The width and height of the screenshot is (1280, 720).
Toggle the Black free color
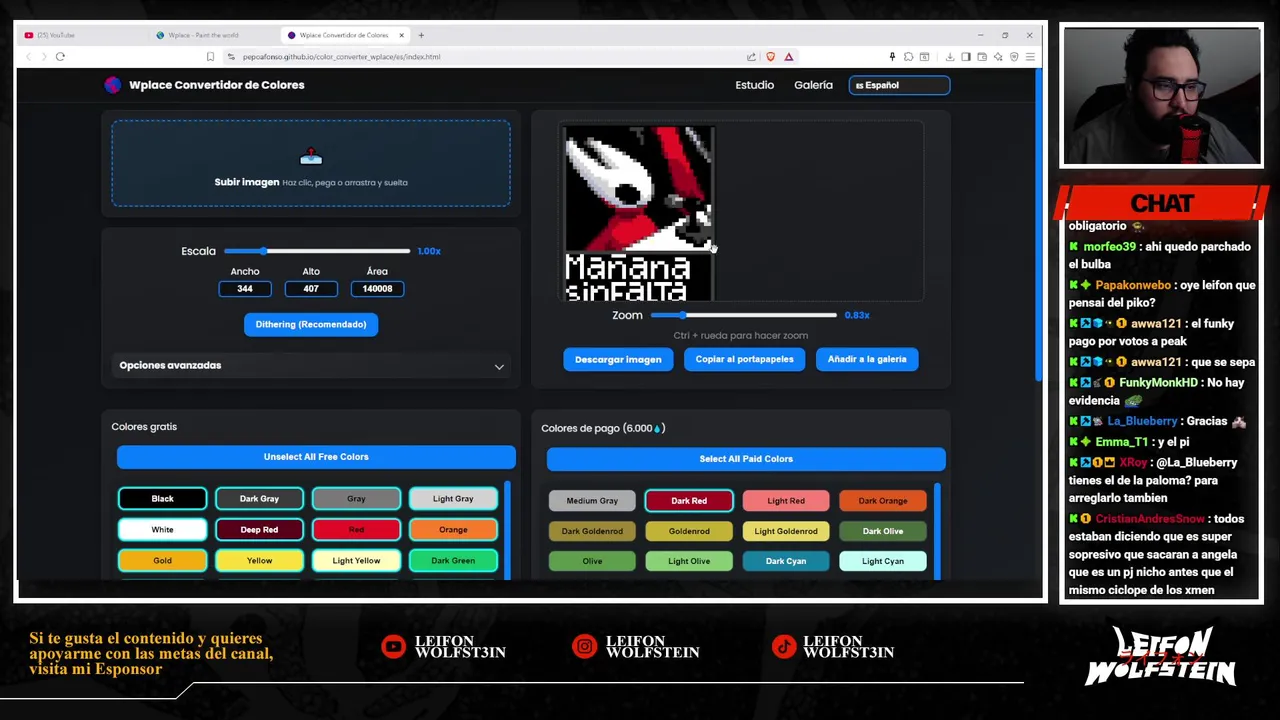tap(162, 499)
